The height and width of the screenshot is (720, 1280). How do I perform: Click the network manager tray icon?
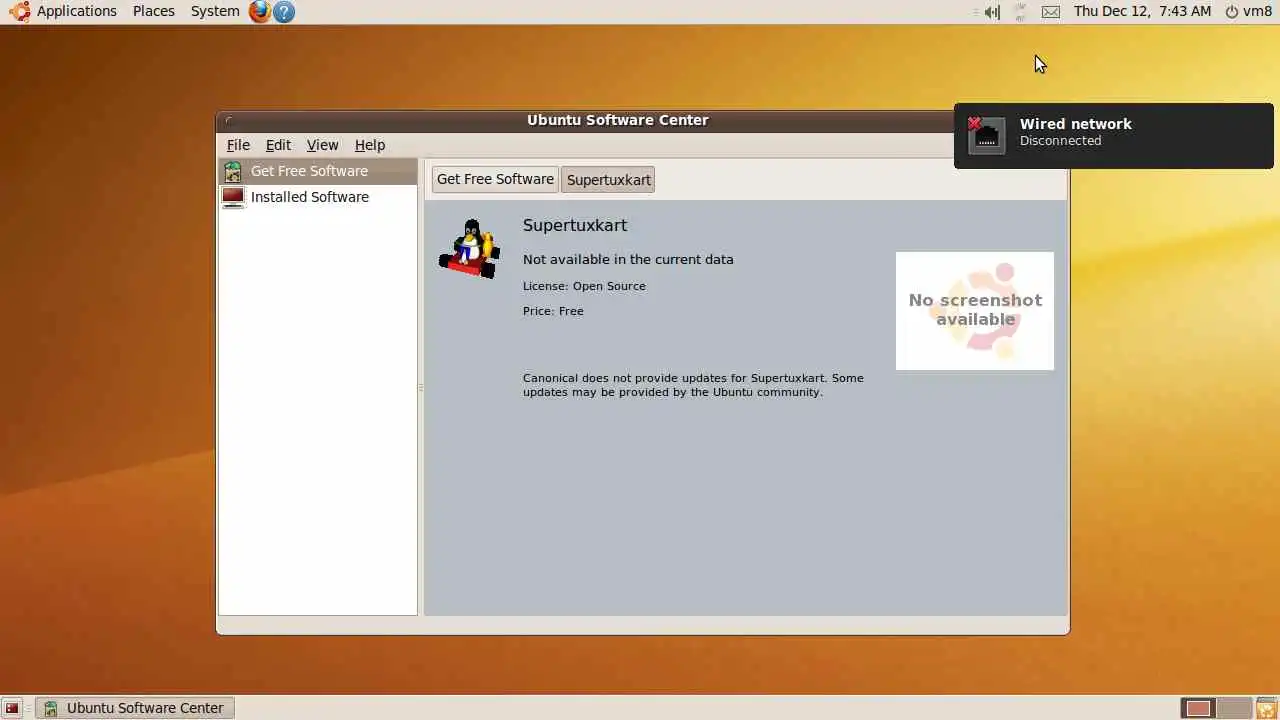pos(1020,12)
